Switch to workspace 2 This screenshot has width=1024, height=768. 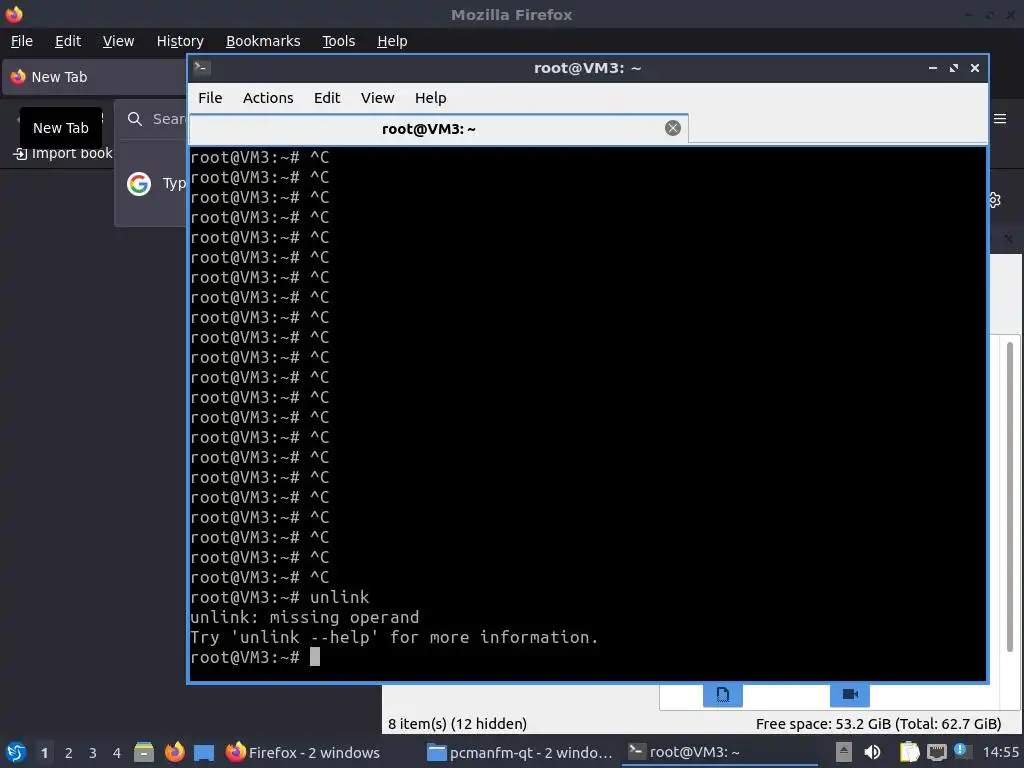[x=69, y=753]
